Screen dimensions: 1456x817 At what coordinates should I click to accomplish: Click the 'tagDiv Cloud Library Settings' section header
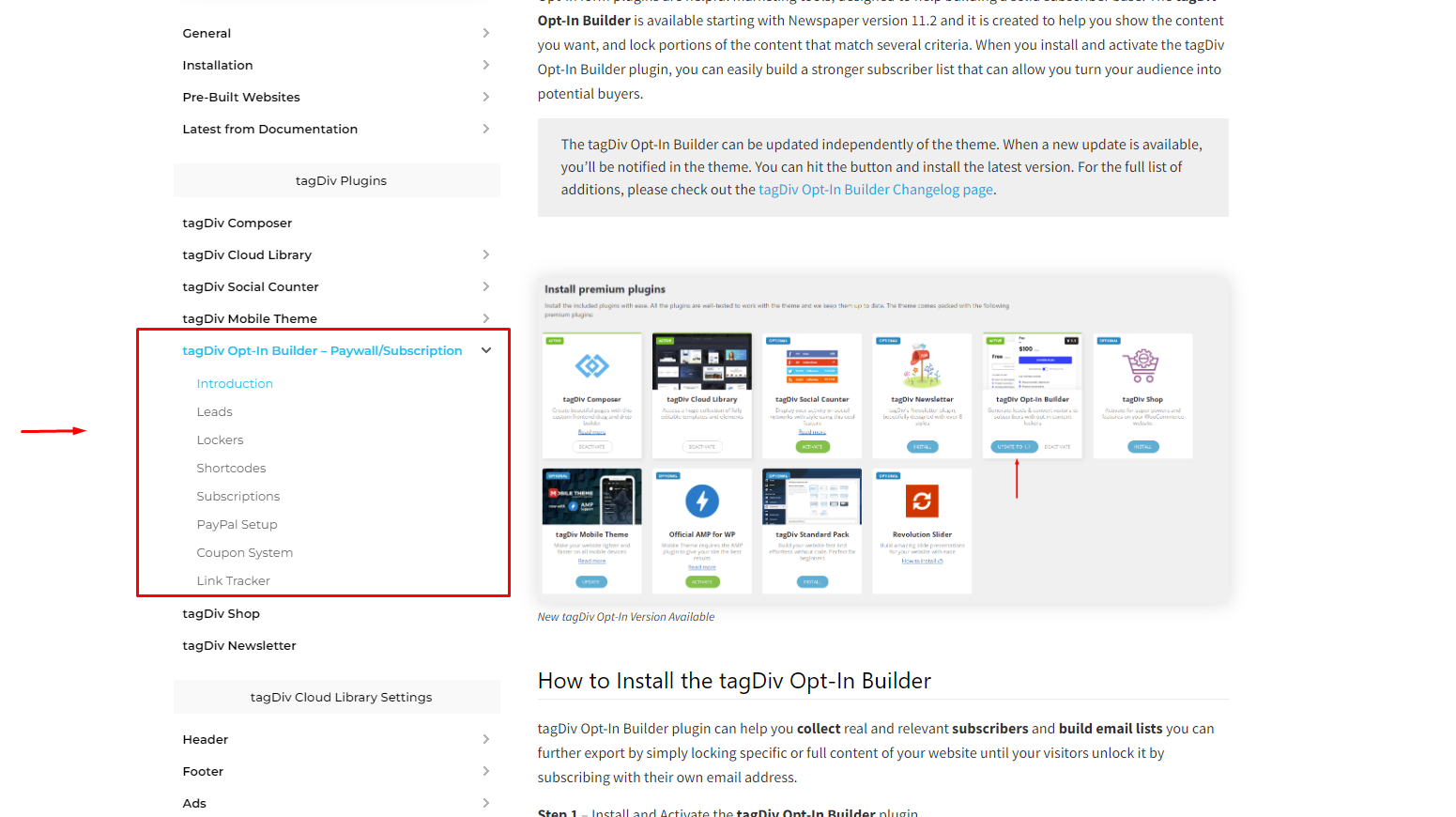click(337, 697)
